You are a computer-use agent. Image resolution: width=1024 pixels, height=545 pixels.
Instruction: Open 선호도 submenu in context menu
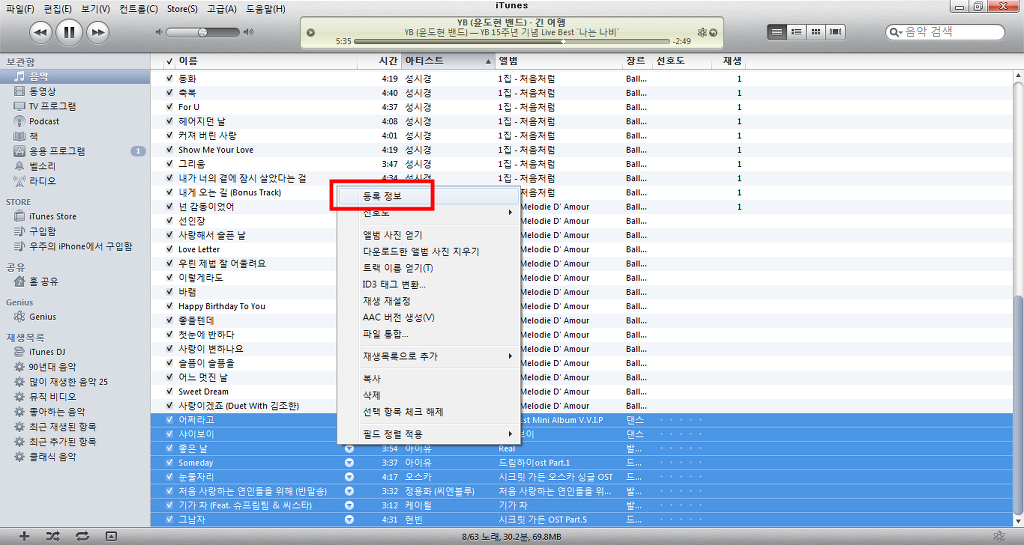(428, 213)
